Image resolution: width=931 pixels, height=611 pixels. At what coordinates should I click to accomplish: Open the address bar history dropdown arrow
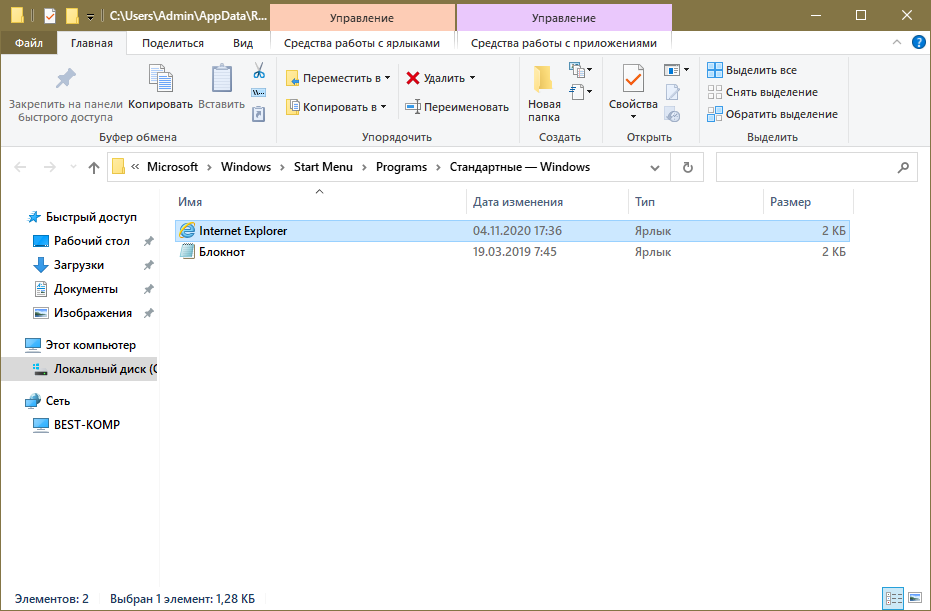654,168
